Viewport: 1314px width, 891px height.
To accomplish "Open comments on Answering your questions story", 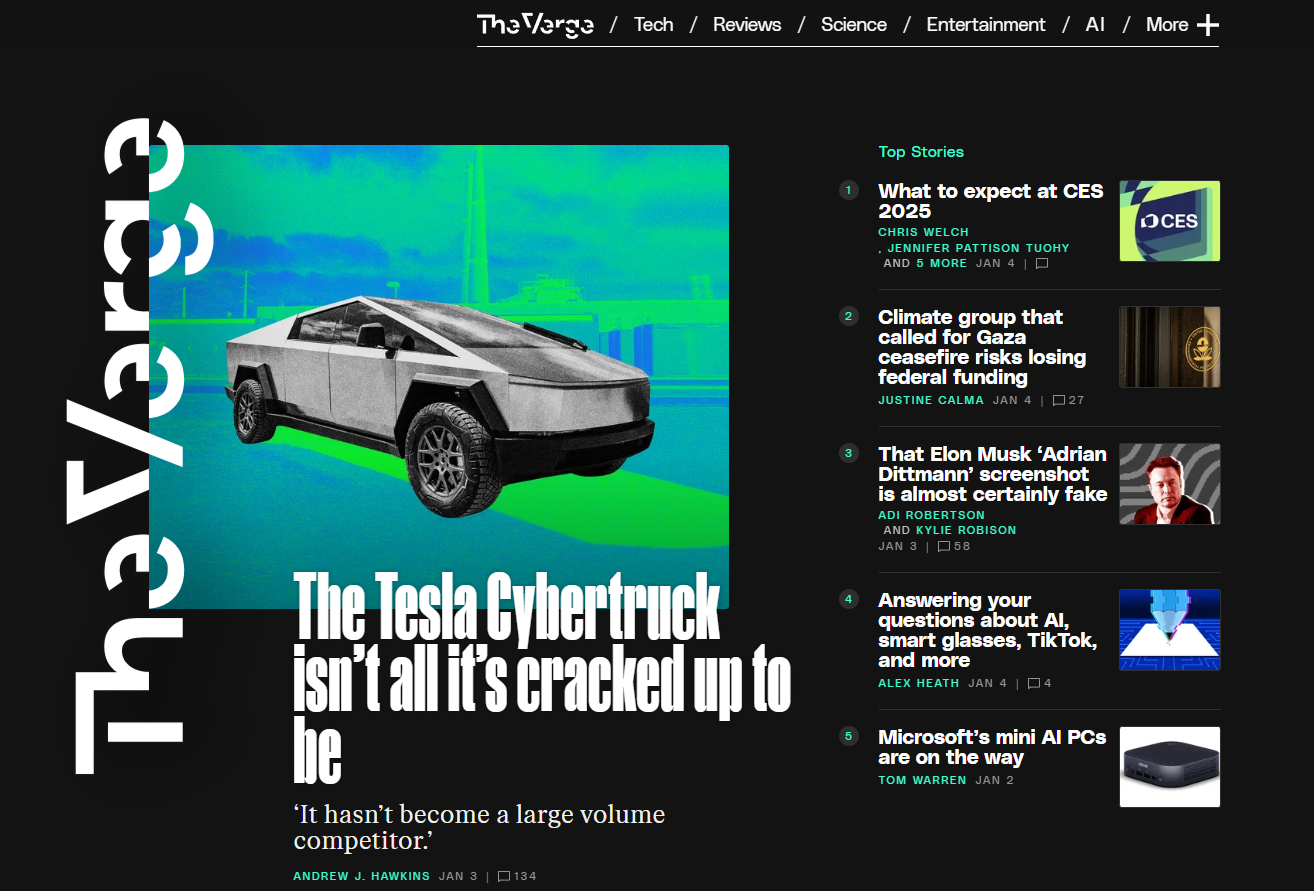I will (1040, 683).
